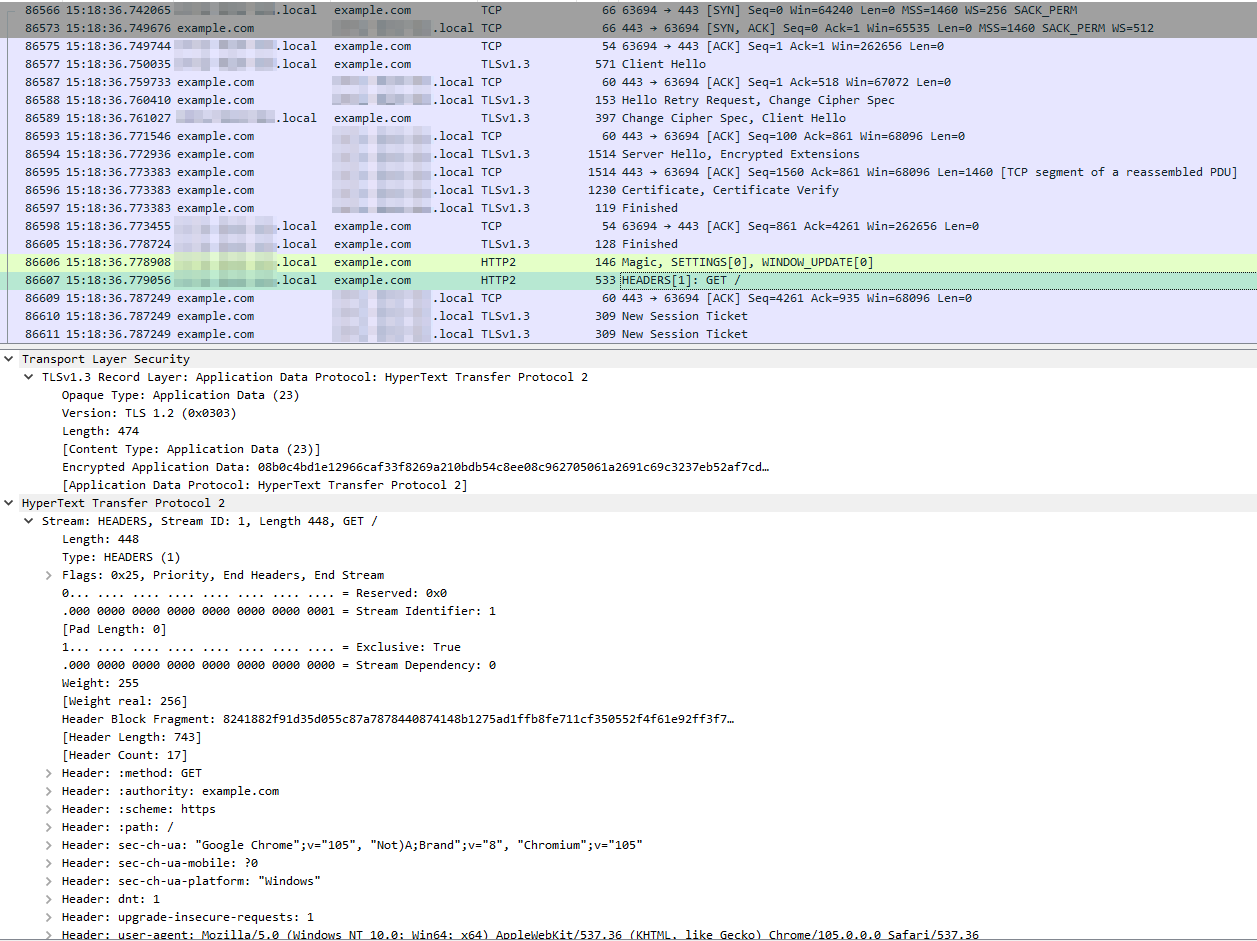1257x941 pixels.
Task: Expand the upgrade-insecure-requests header entry
Action: 47,917
